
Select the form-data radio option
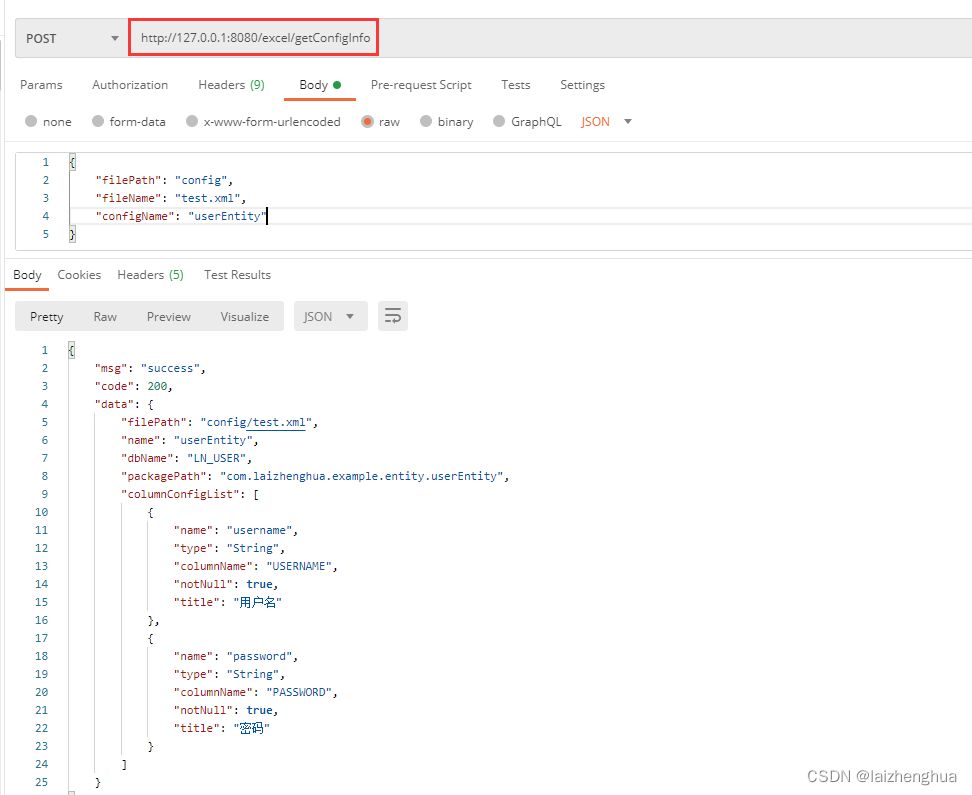(98, 122)
